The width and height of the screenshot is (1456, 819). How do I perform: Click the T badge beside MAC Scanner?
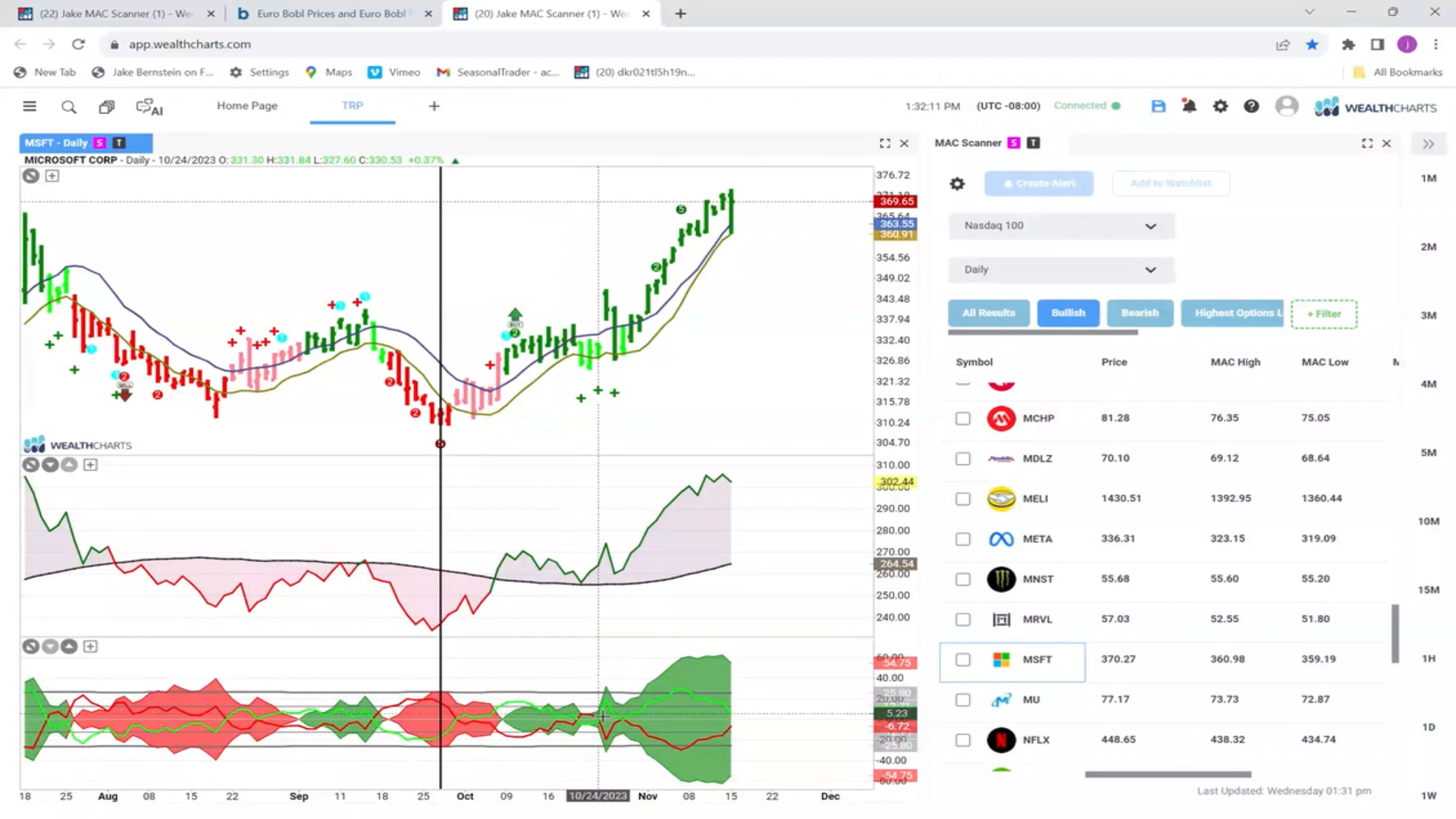(x=1034, y=143)
